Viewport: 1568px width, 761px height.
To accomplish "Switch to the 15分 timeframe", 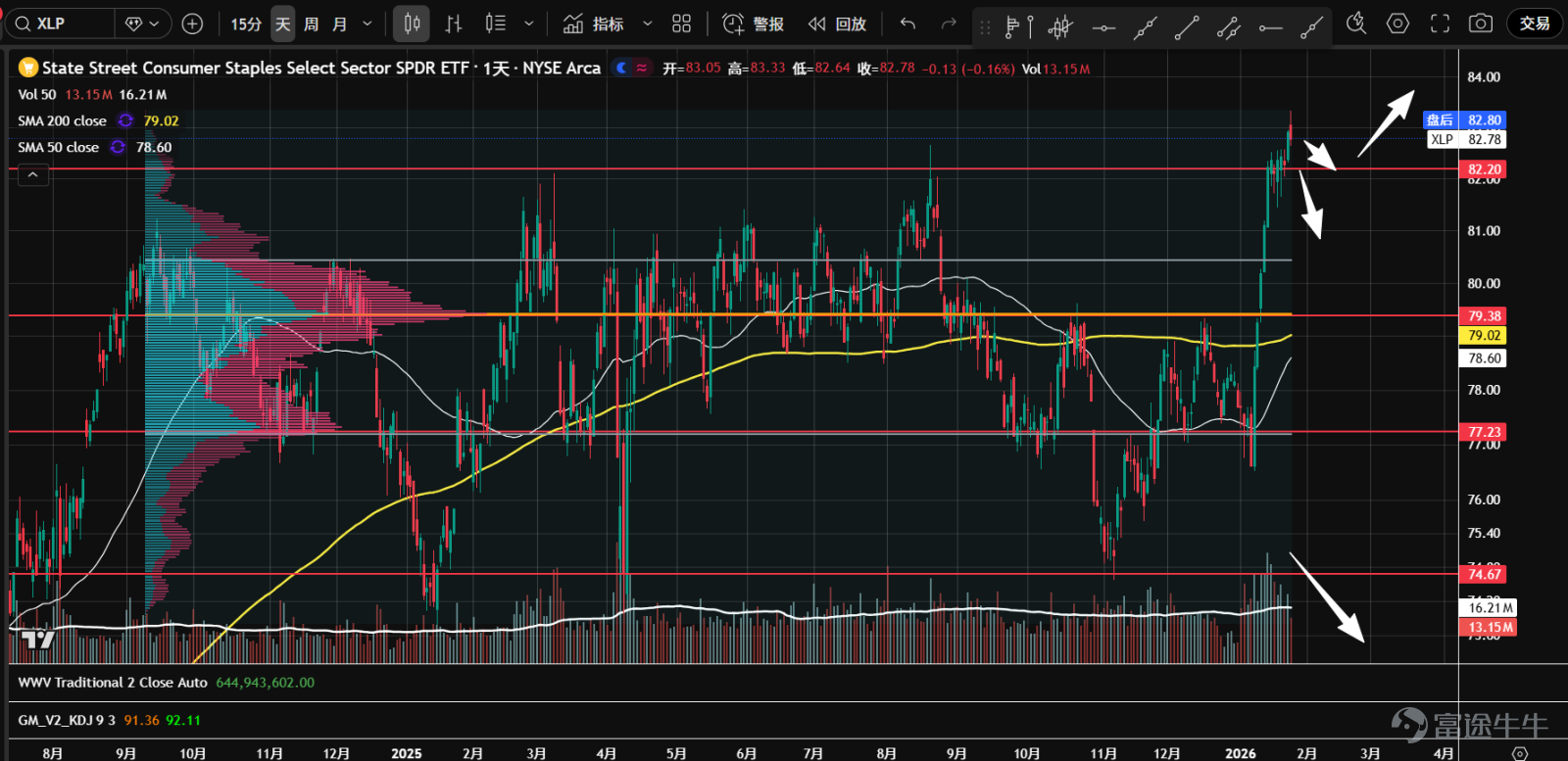I will point(246,24).
